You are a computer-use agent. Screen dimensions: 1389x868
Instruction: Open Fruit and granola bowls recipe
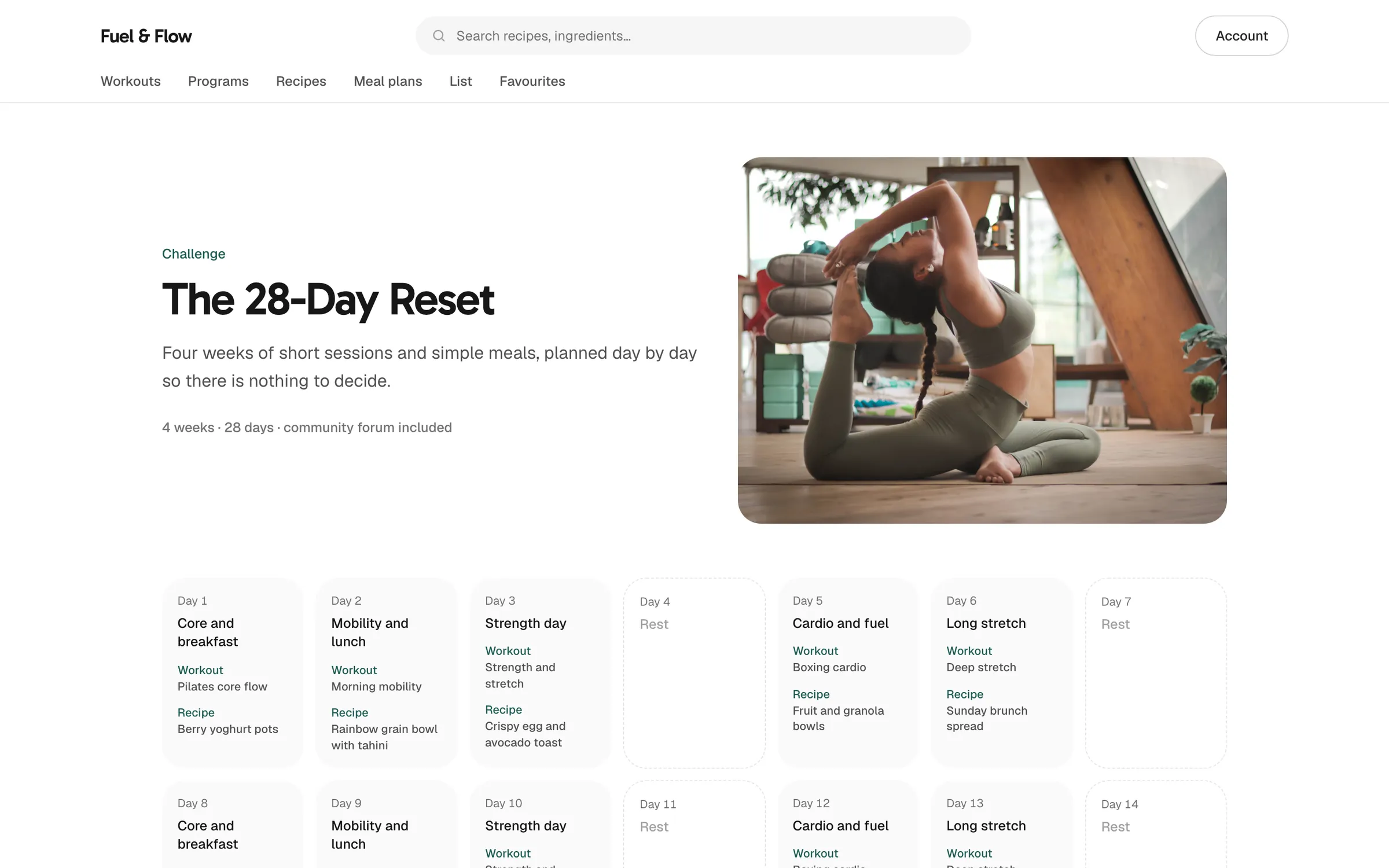point(838,718)
